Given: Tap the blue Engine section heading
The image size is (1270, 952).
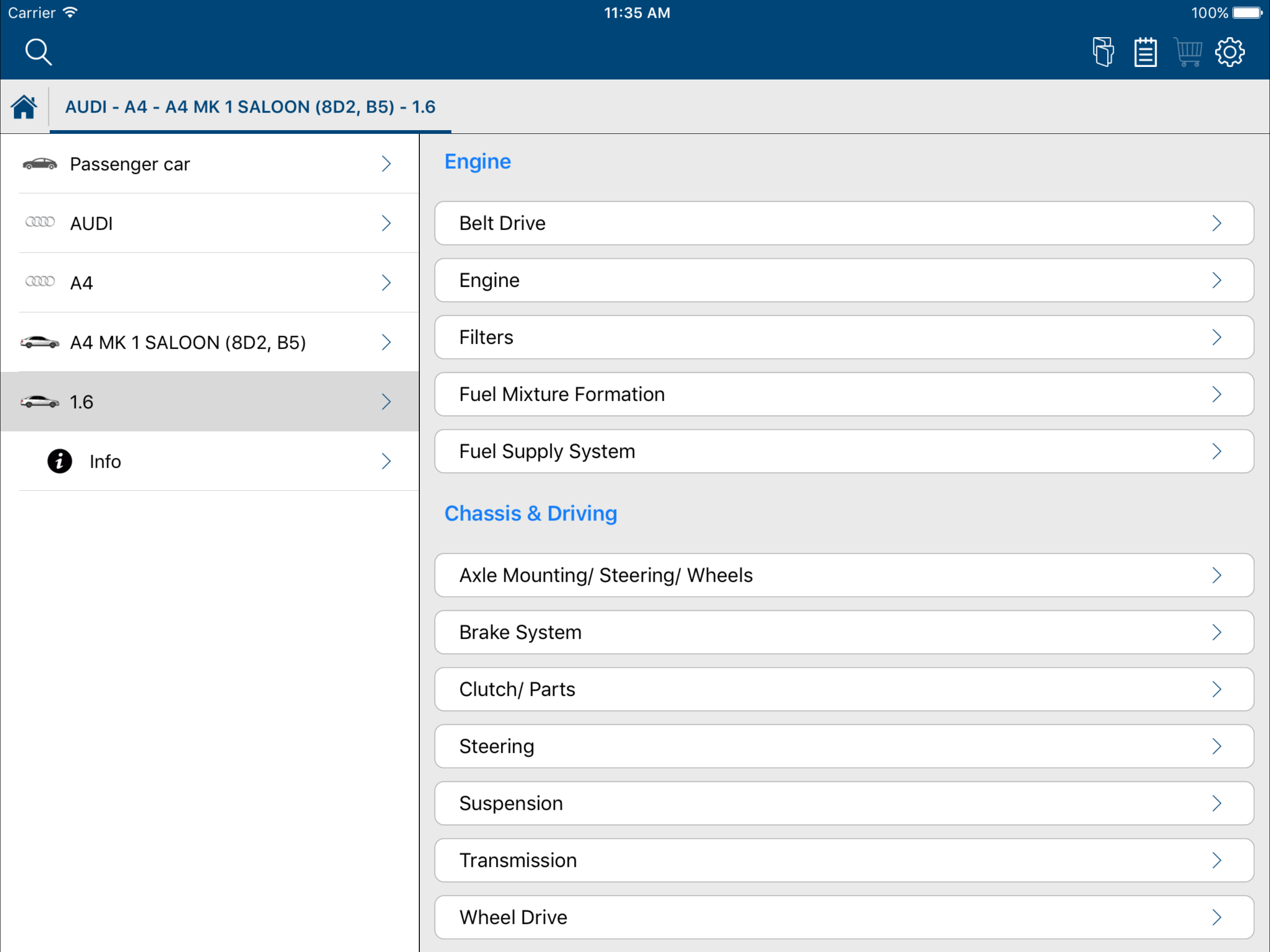Looking at the screenshot, I should 478,162.
